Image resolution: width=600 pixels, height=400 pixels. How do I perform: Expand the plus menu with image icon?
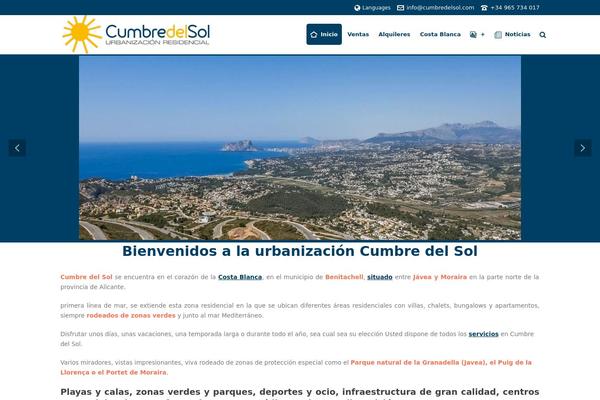coord(477,34)
